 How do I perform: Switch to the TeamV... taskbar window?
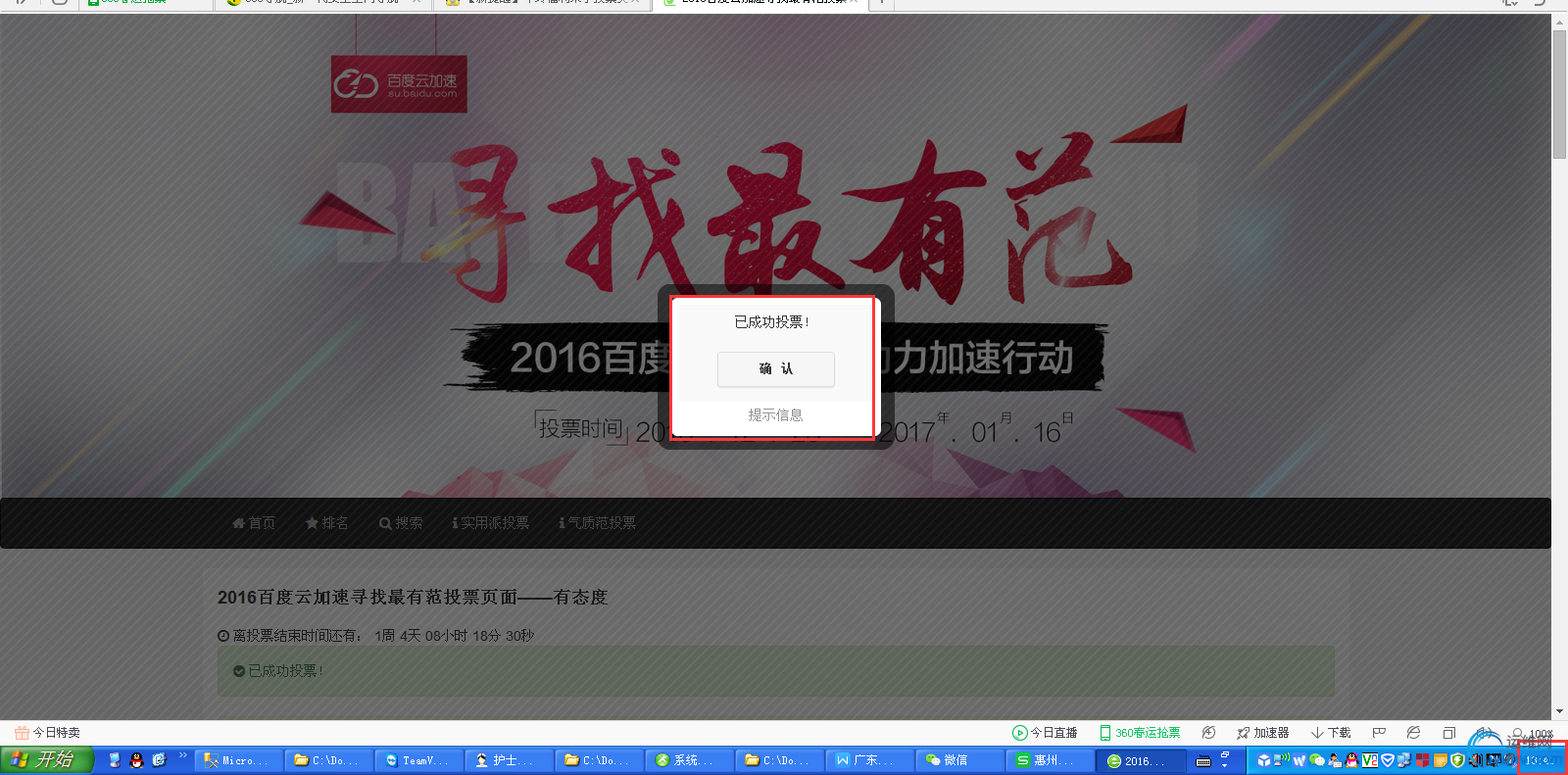click(x=418, y=760)
